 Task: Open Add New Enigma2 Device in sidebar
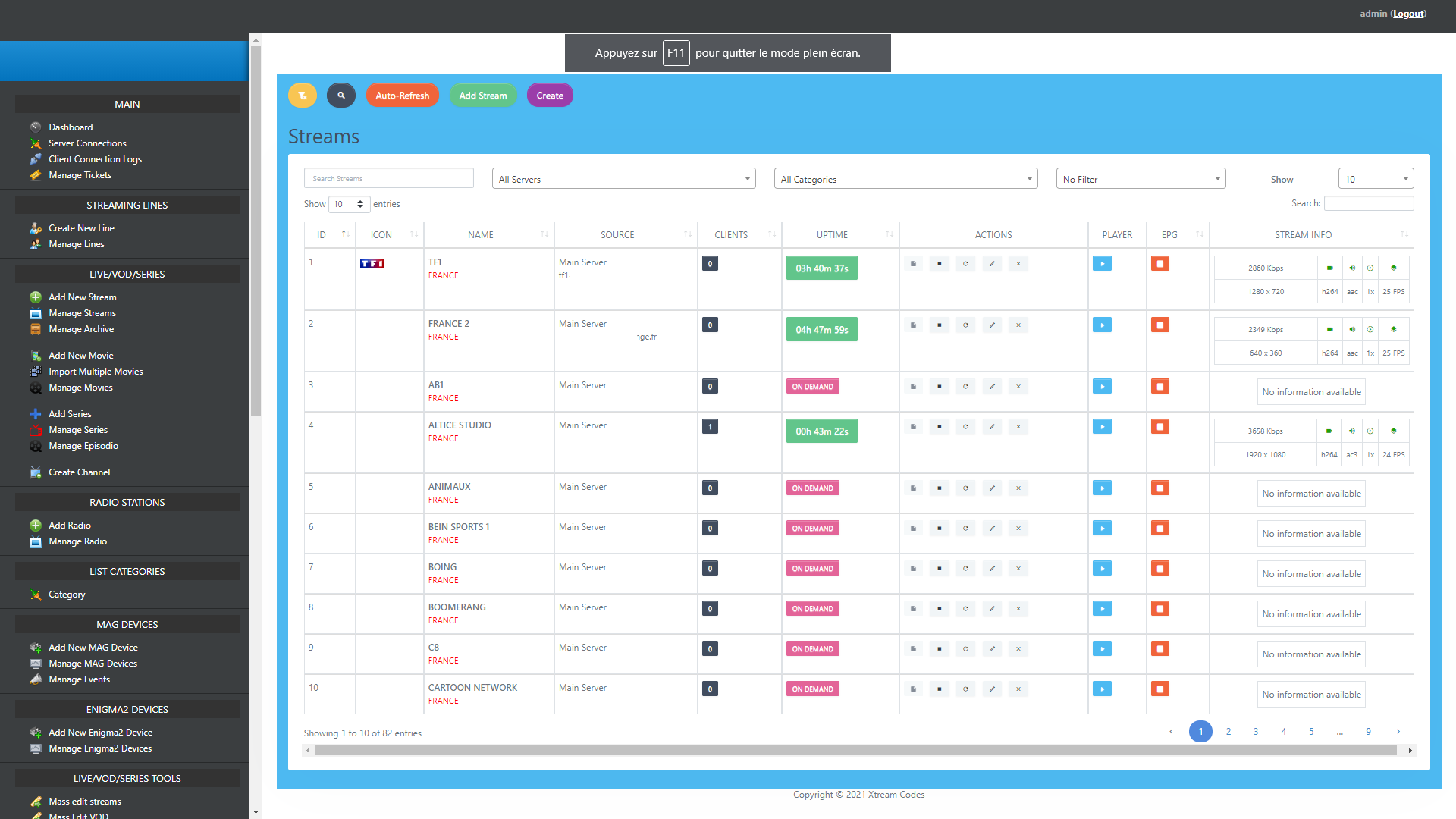(101, 733)
